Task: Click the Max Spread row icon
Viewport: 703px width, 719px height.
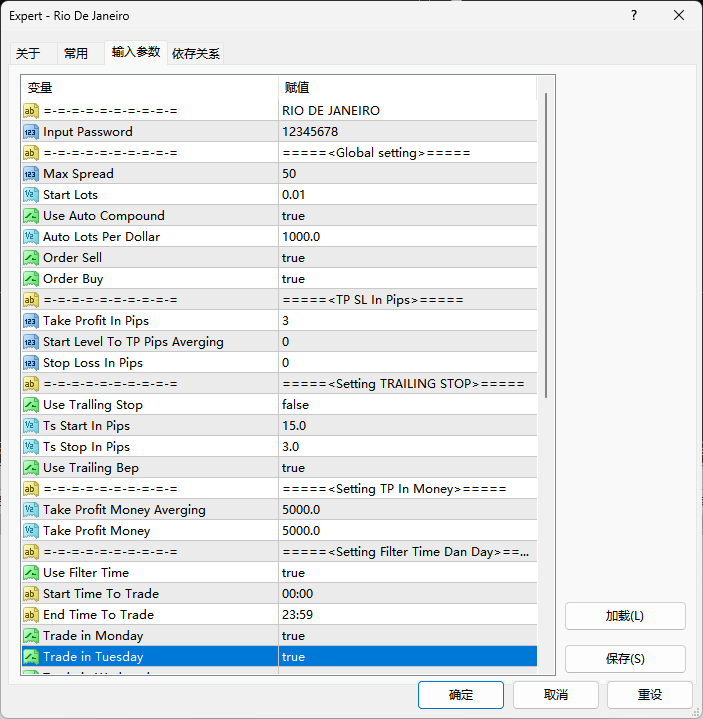Action: pos(31,174)
